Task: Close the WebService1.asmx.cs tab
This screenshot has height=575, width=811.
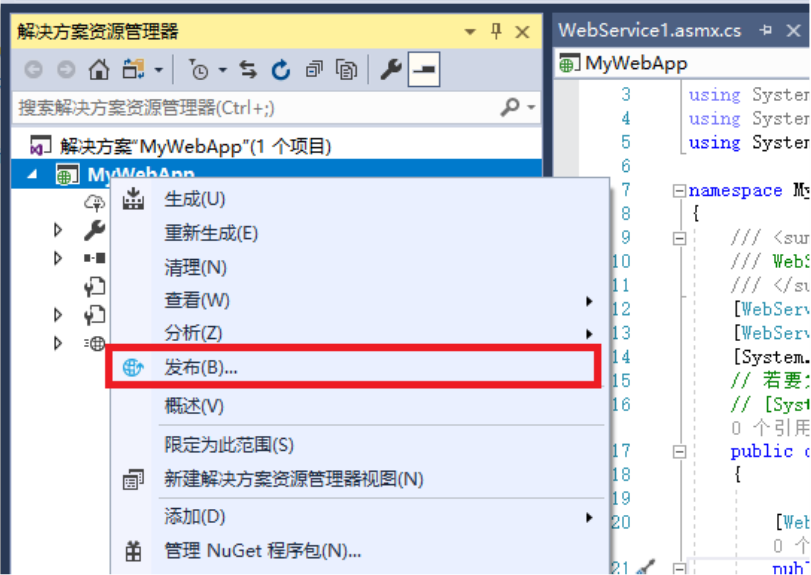Action: click(x=793, y=31)
